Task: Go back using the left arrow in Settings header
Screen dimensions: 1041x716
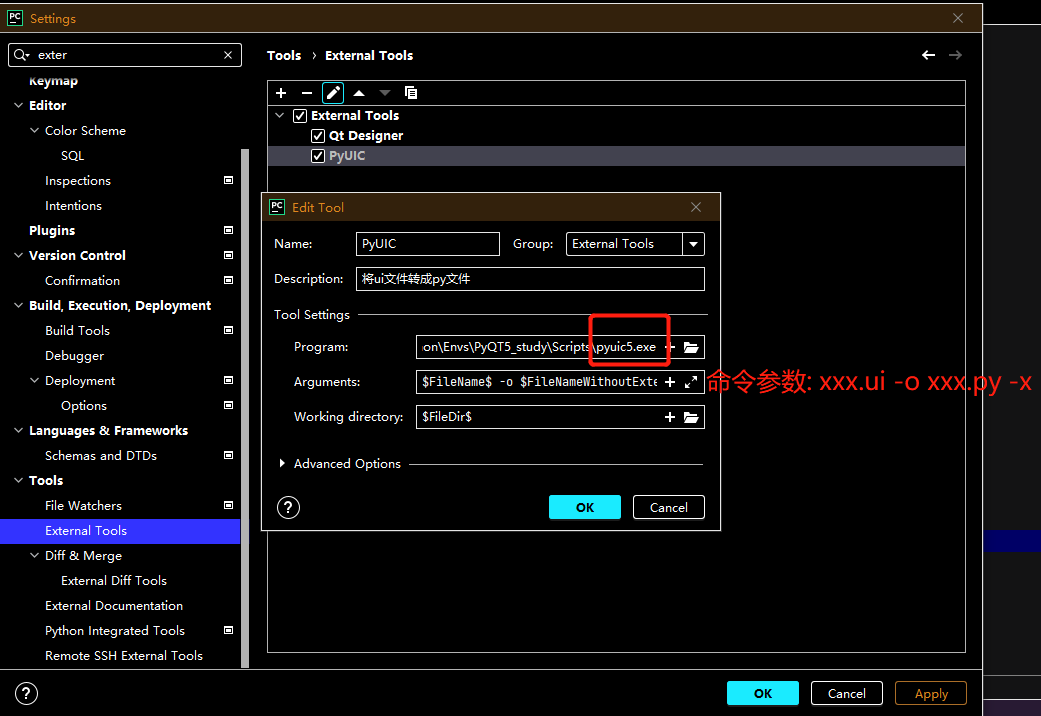Action: [x=928, y=55]
